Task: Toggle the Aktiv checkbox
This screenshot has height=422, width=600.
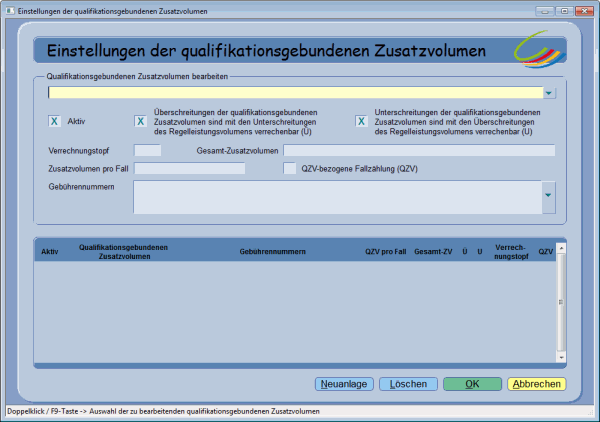Action: (x=54, y=121)
